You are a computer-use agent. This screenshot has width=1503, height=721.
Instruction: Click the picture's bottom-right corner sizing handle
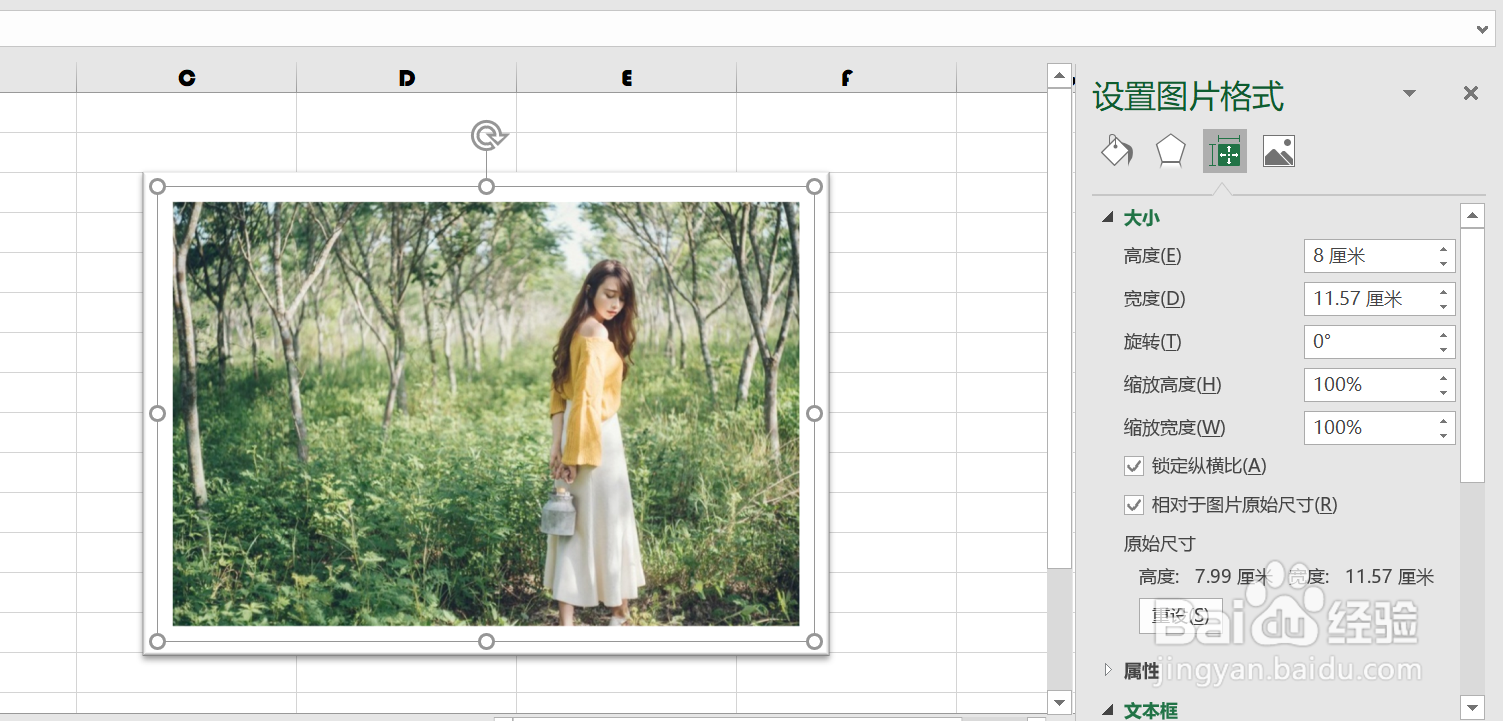[x=814, y=641]
